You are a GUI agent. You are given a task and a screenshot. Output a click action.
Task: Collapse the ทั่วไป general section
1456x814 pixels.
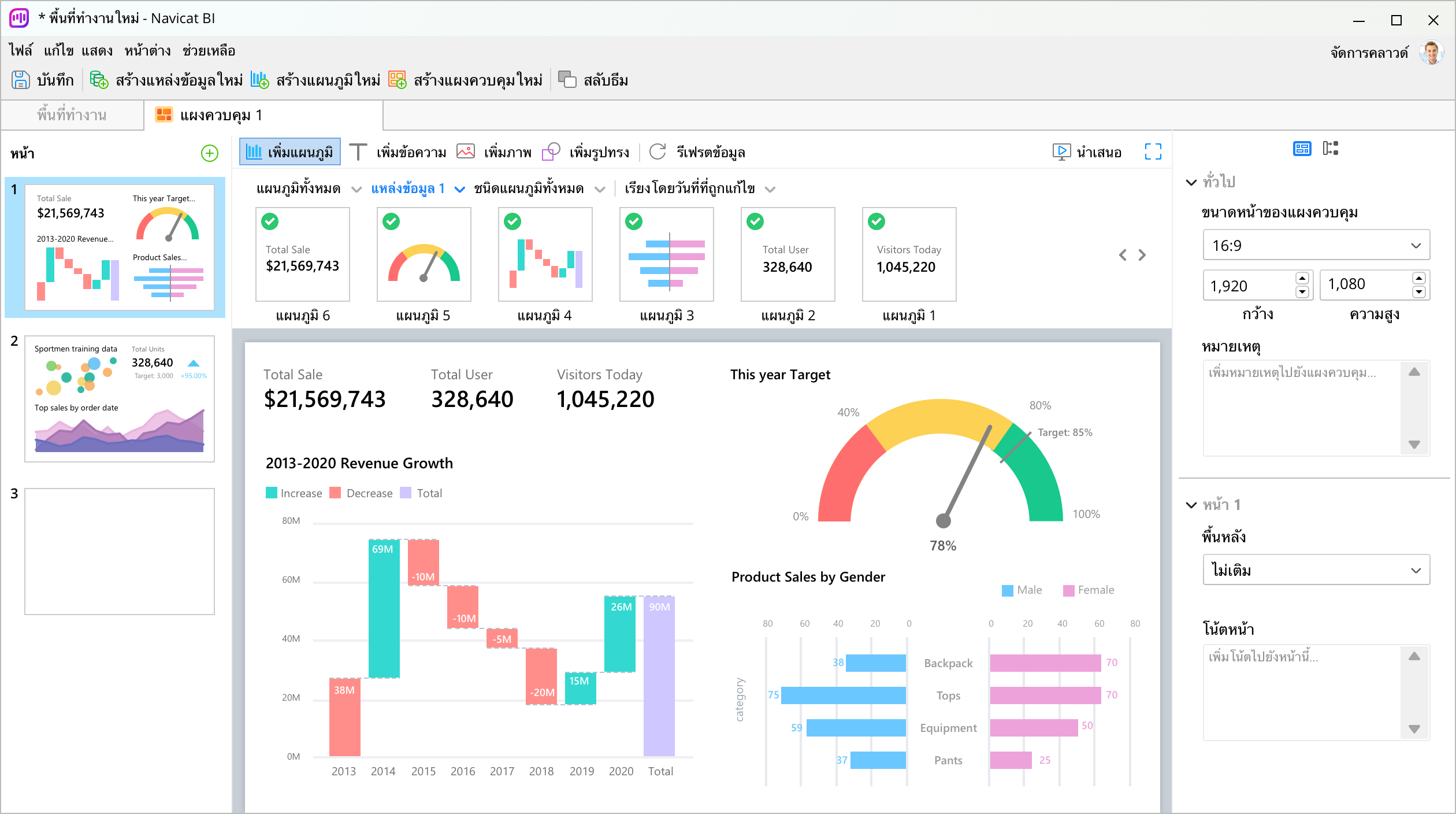pos(1191,182)
